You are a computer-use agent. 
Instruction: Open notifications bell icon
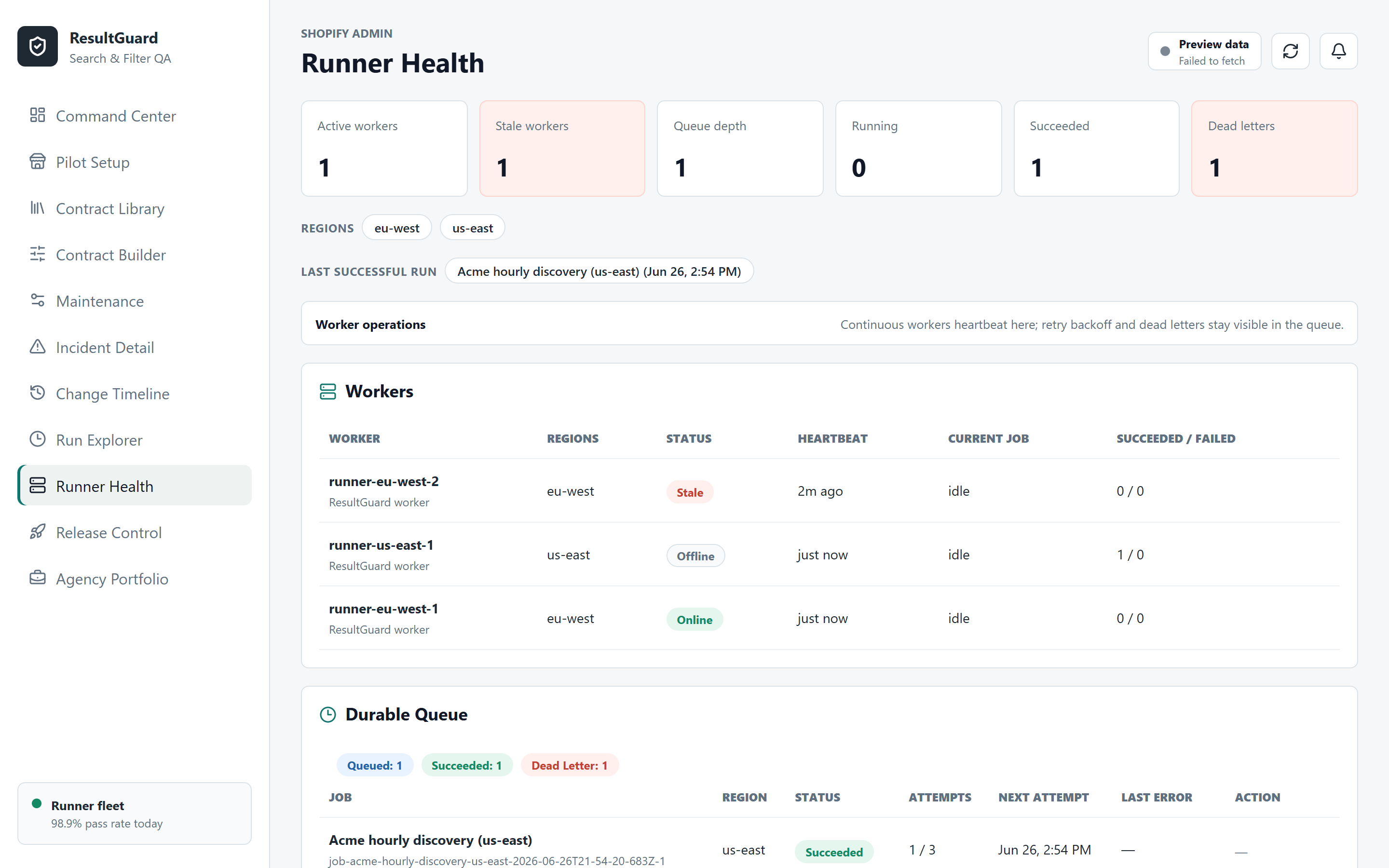coord(1338,51)
